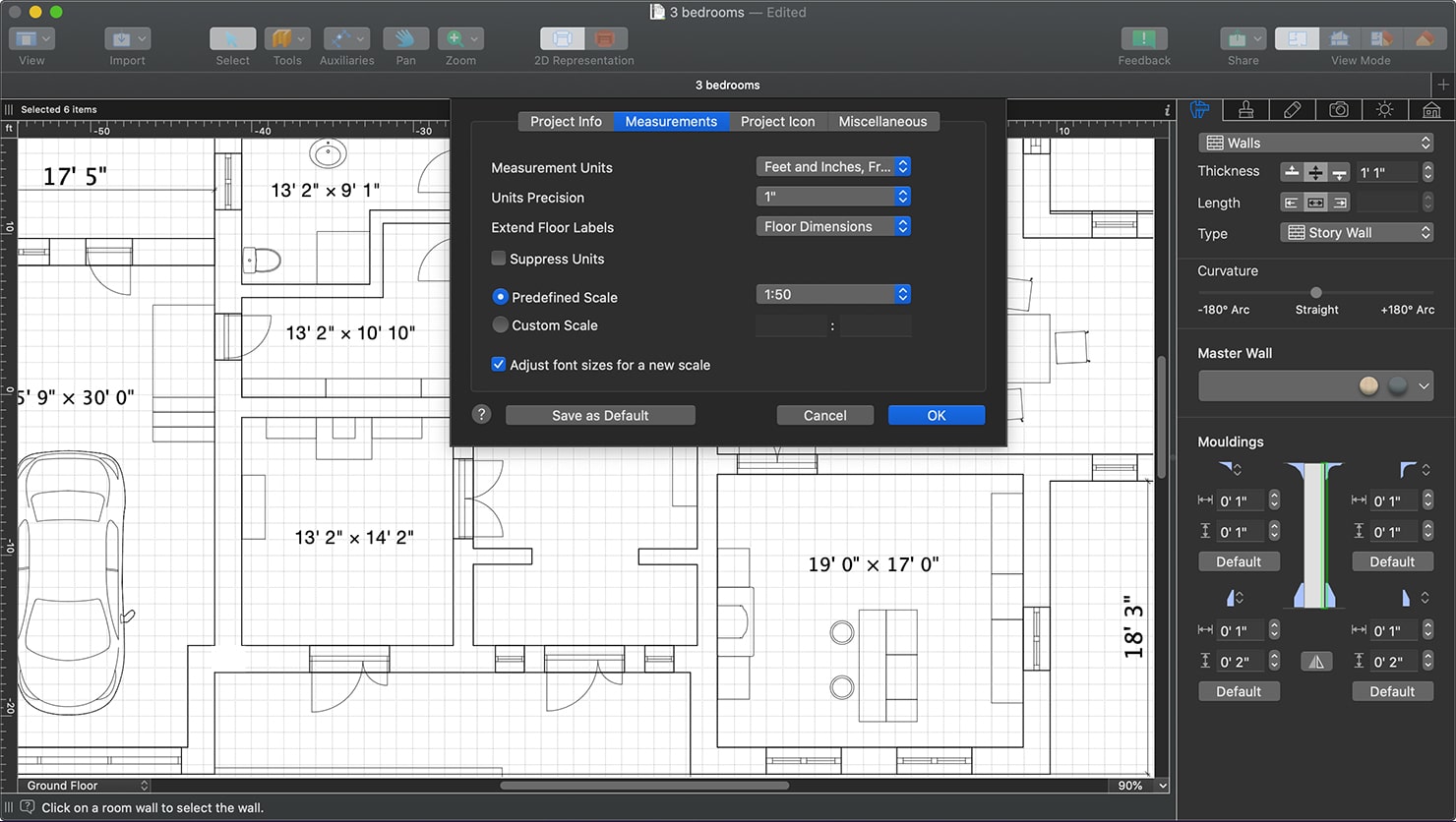Viewport: 1456px width, 822px height.
Task: Activate the Select arrow tool
Action: point(232,39)
